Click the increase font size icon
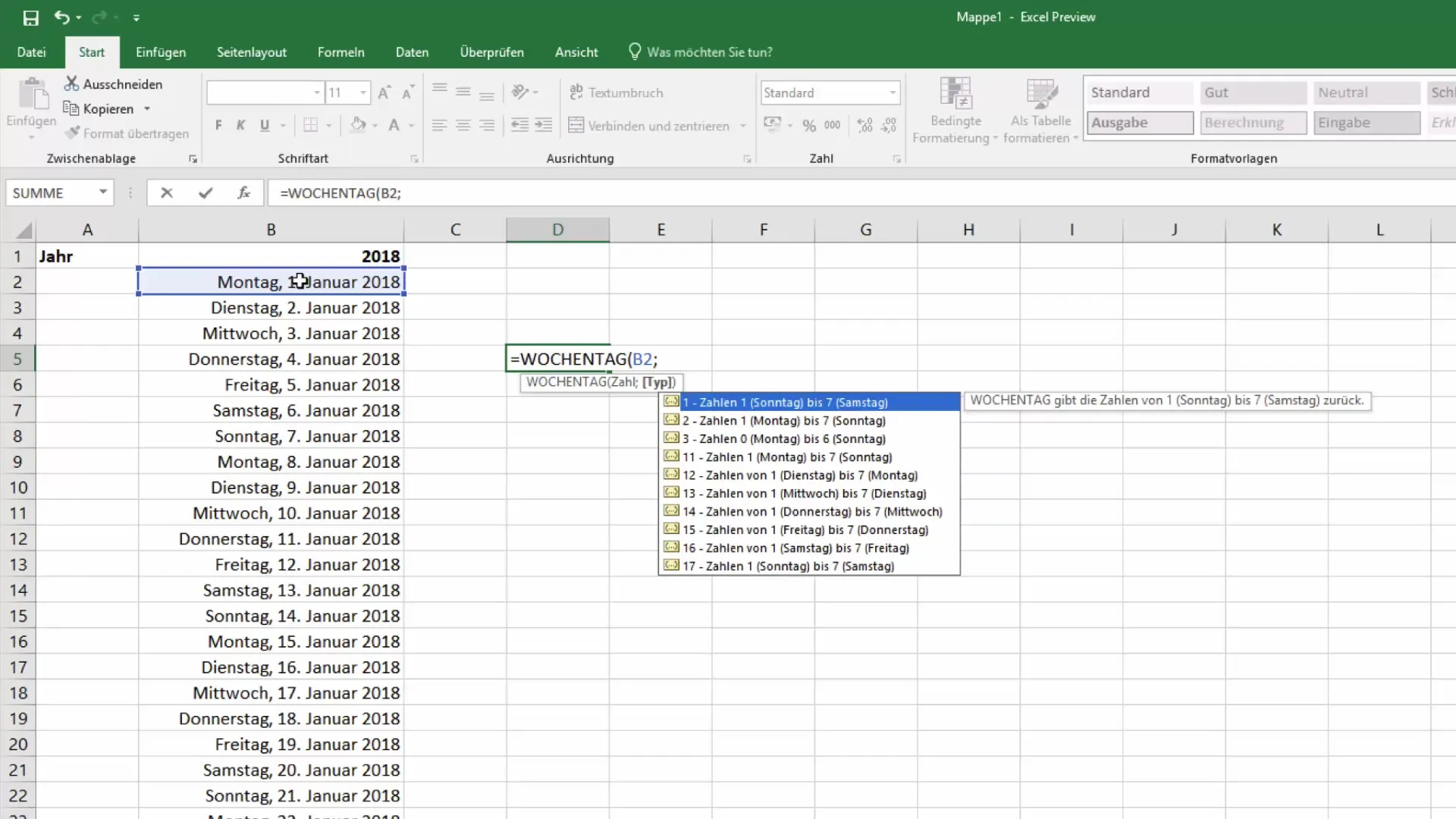This screenshot has width=1456, height=819. [x=384, y=93]
